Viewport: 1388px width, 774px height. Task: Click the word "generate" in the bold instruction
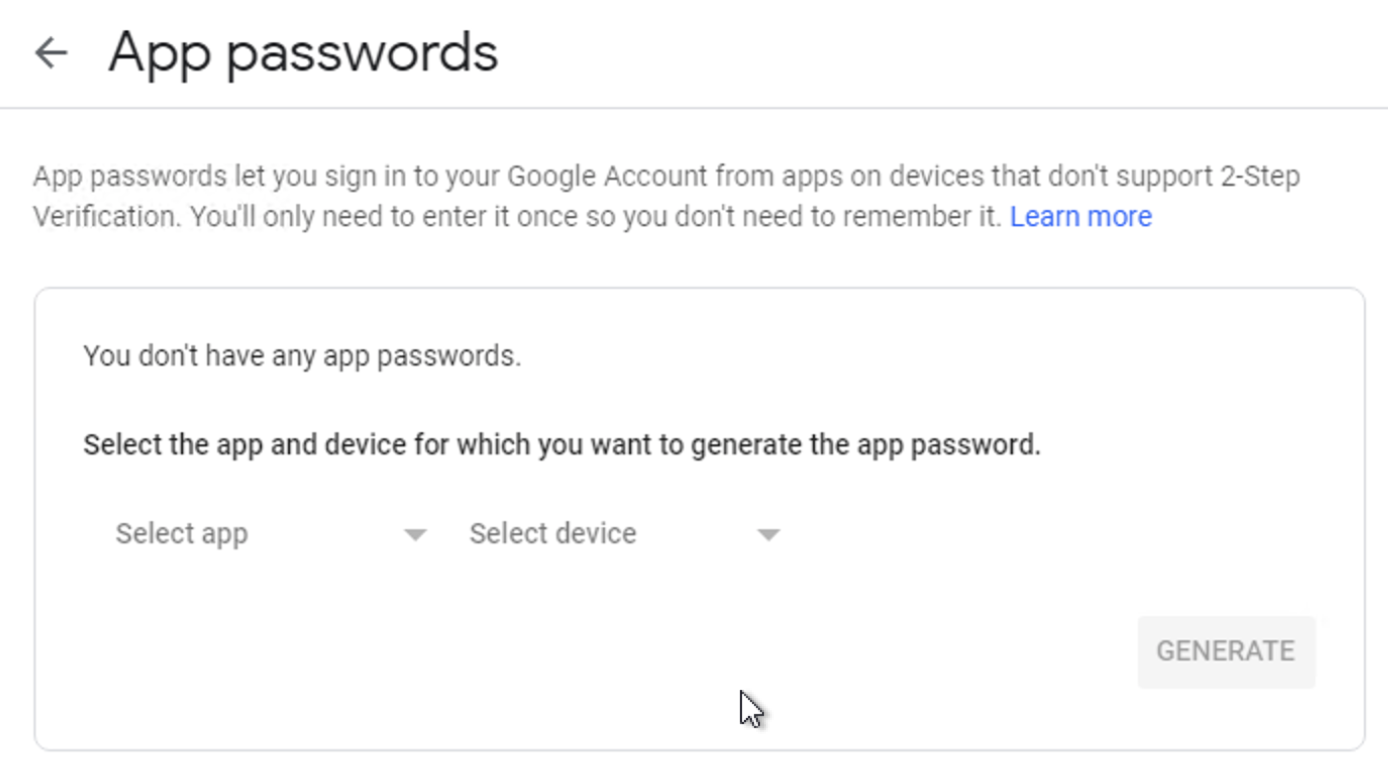(746, 445)
